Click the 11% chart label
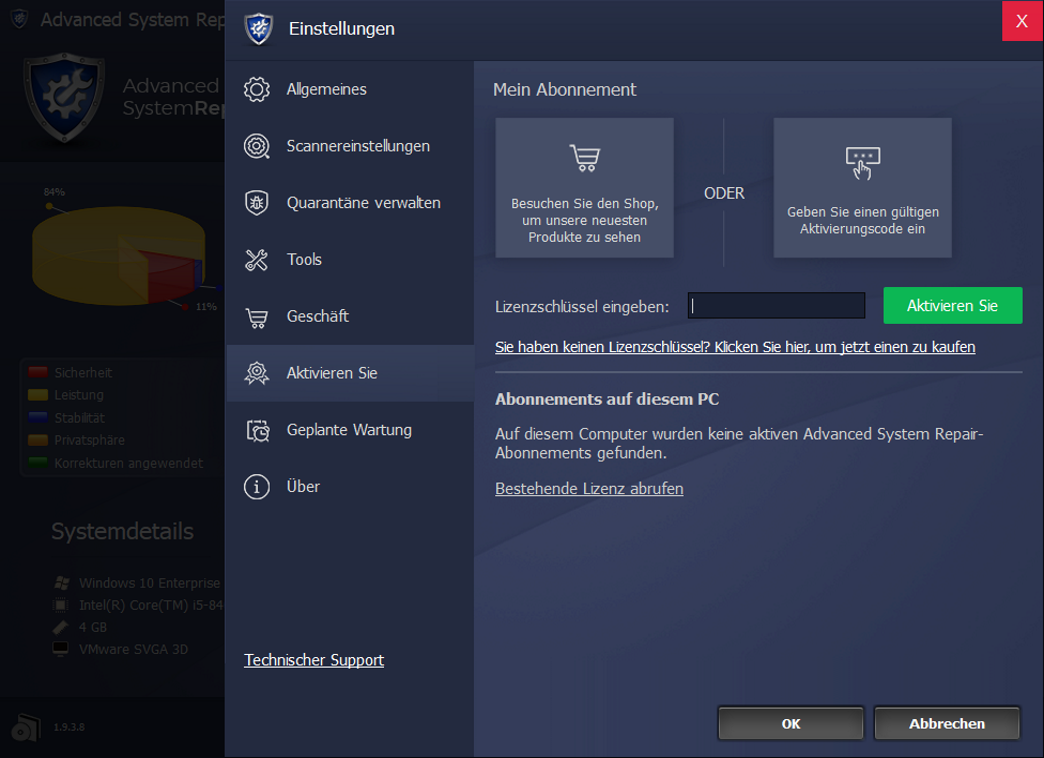 coord(206,306)
